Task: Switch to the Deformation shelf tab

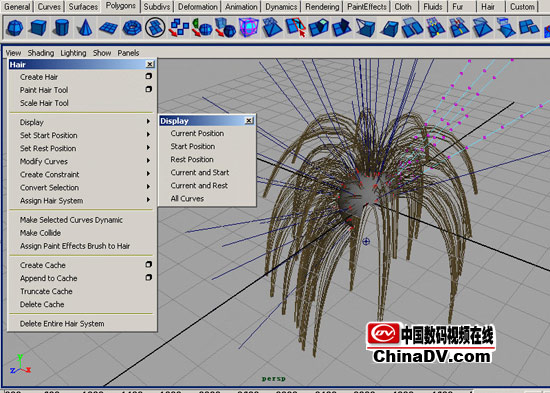Action: [197, 7]
